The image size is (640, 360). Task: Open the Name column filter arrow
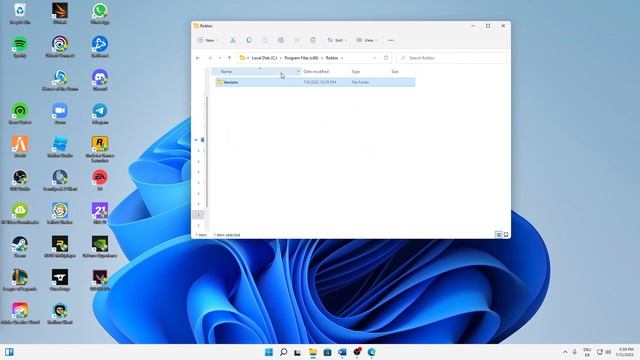click(x=298, y=71)
